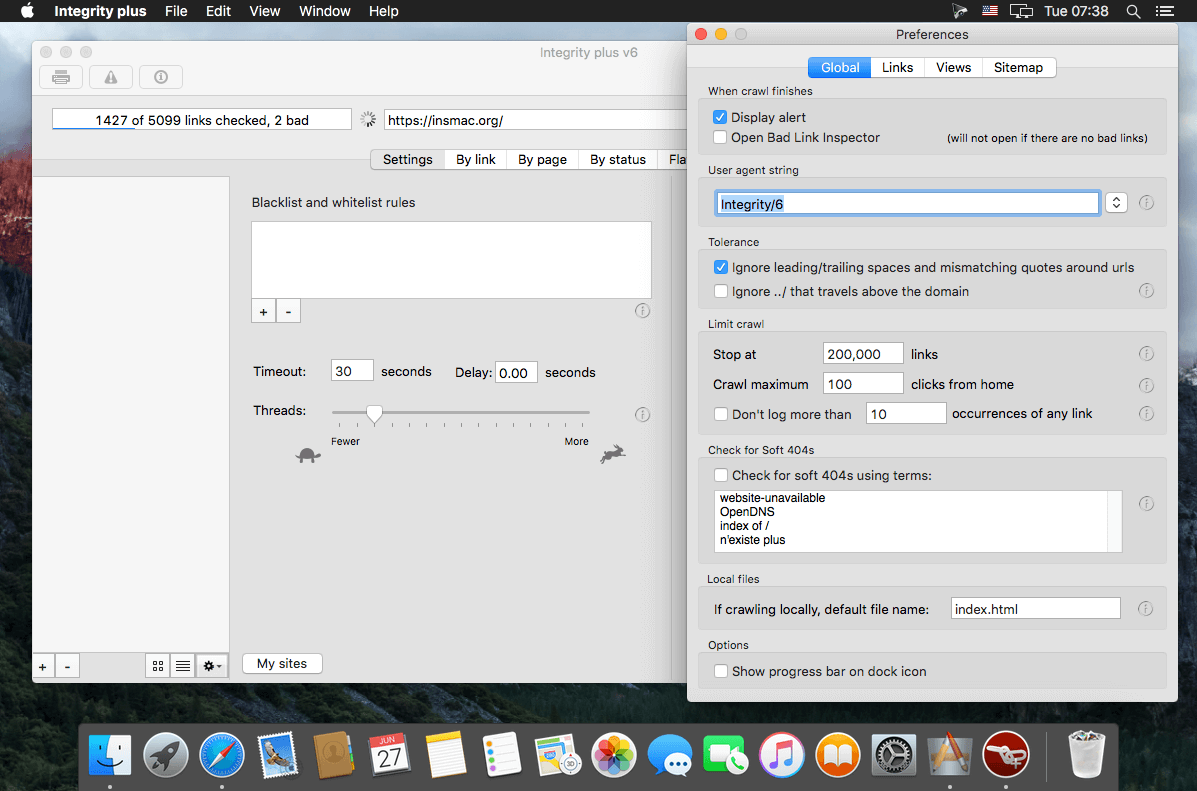Click the Stop at links field
The image size is (1197, 791).
[863, 354]
